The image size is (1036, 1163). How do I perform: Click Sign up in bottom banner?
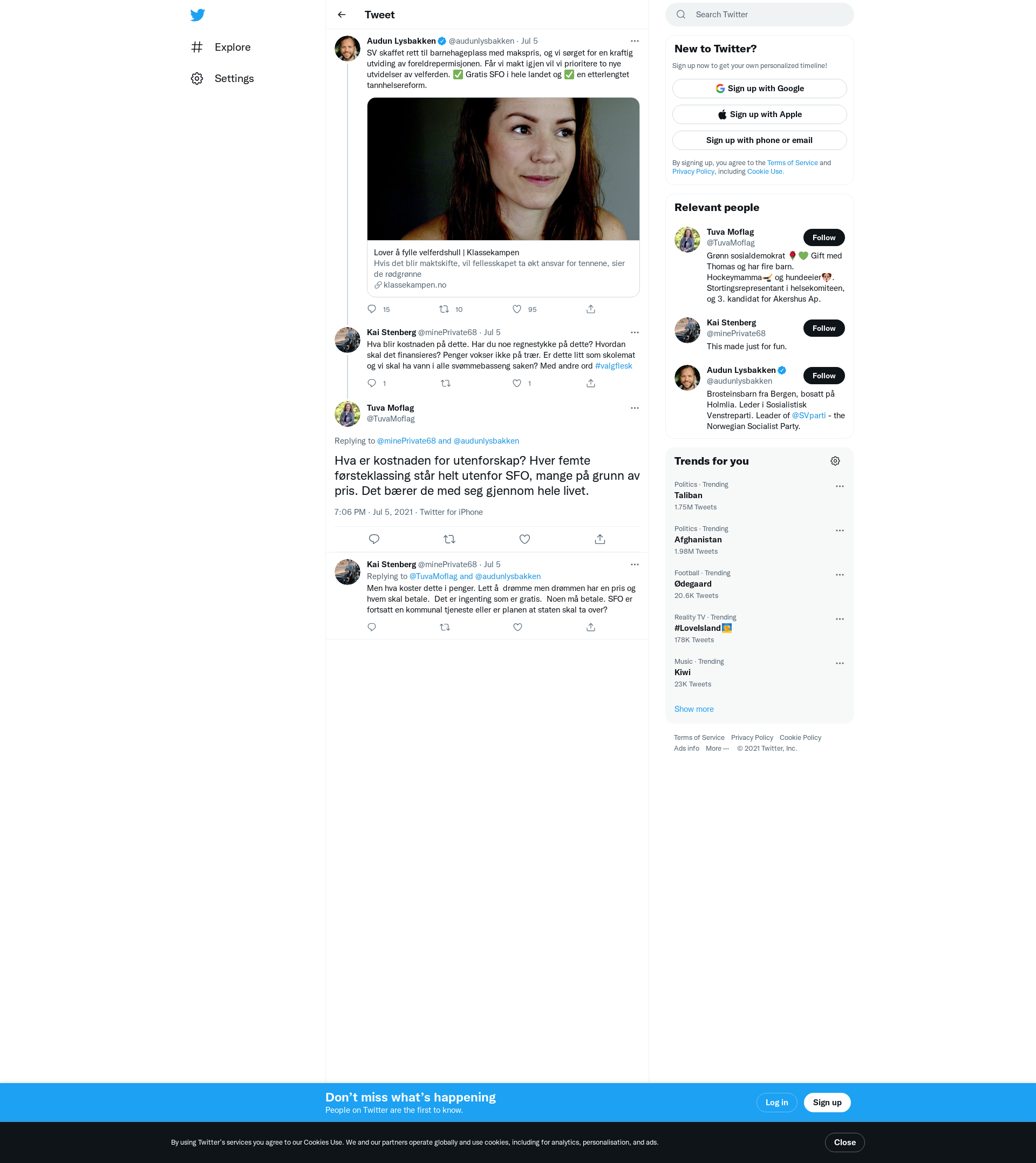click(827, 1102)
